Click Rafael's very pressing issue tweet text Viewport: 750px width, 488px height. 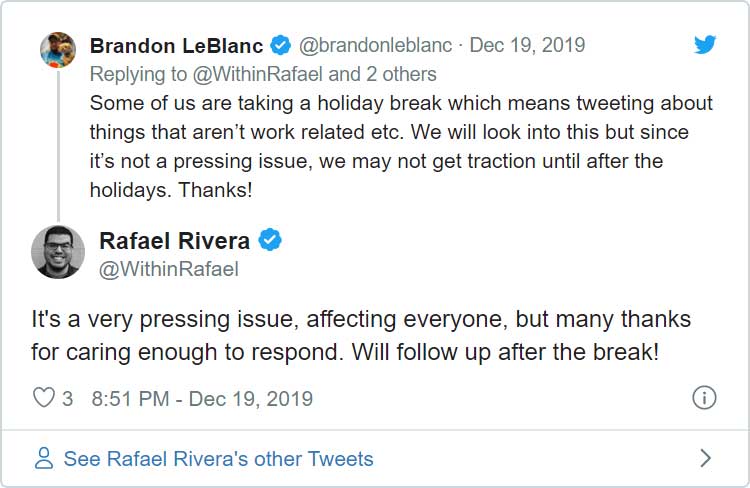361,336
